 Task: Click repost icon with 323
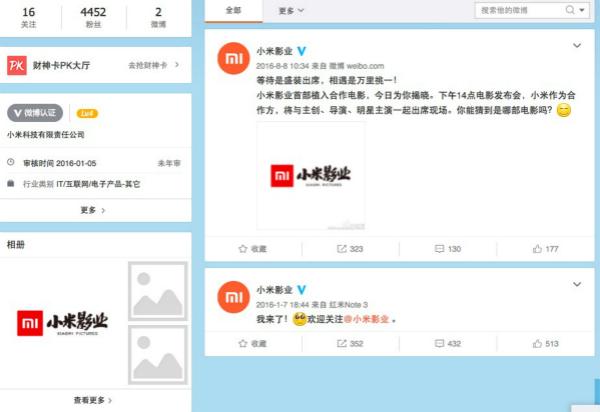[341, 249]
